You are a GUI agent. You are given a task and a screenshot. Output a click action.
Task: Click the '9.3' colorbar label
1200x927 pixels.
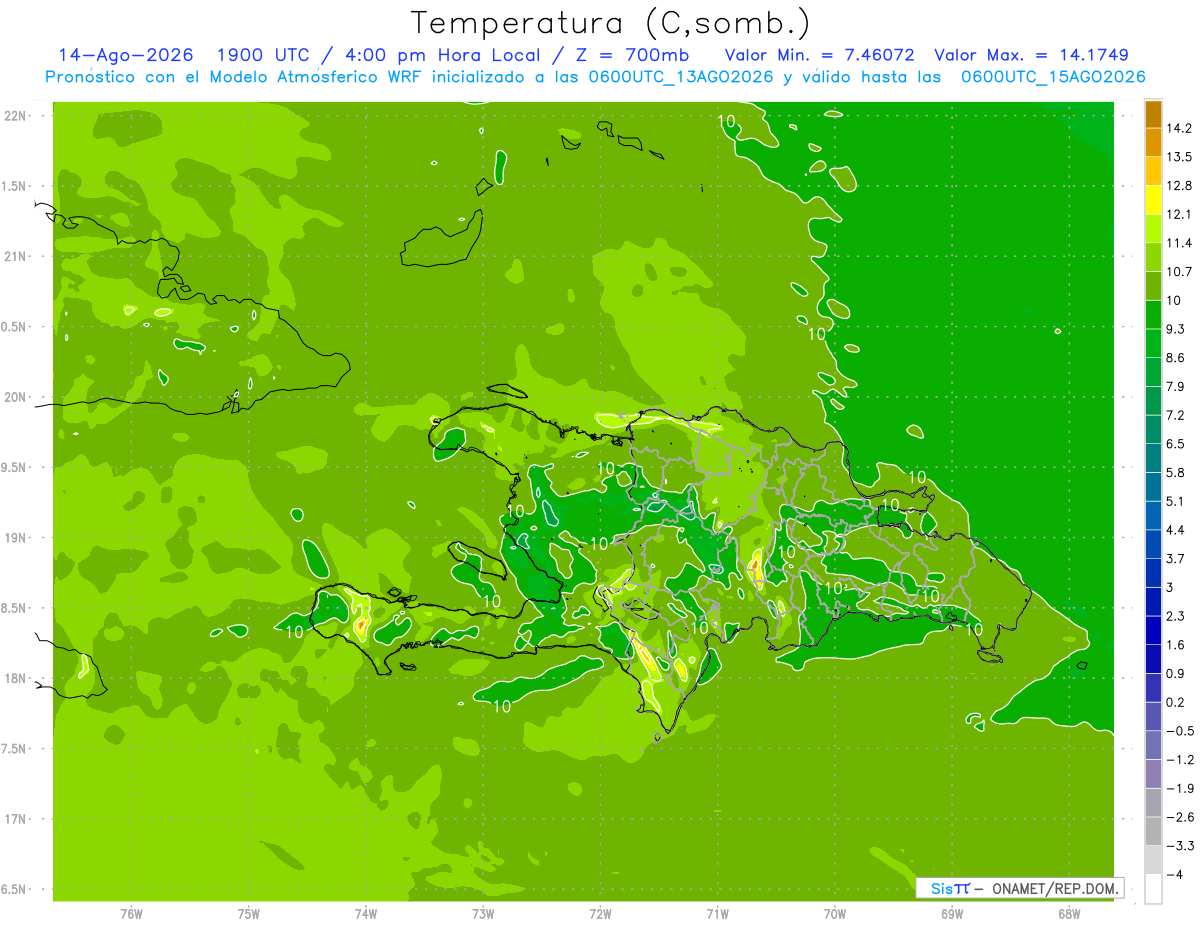pos(1175,329)
